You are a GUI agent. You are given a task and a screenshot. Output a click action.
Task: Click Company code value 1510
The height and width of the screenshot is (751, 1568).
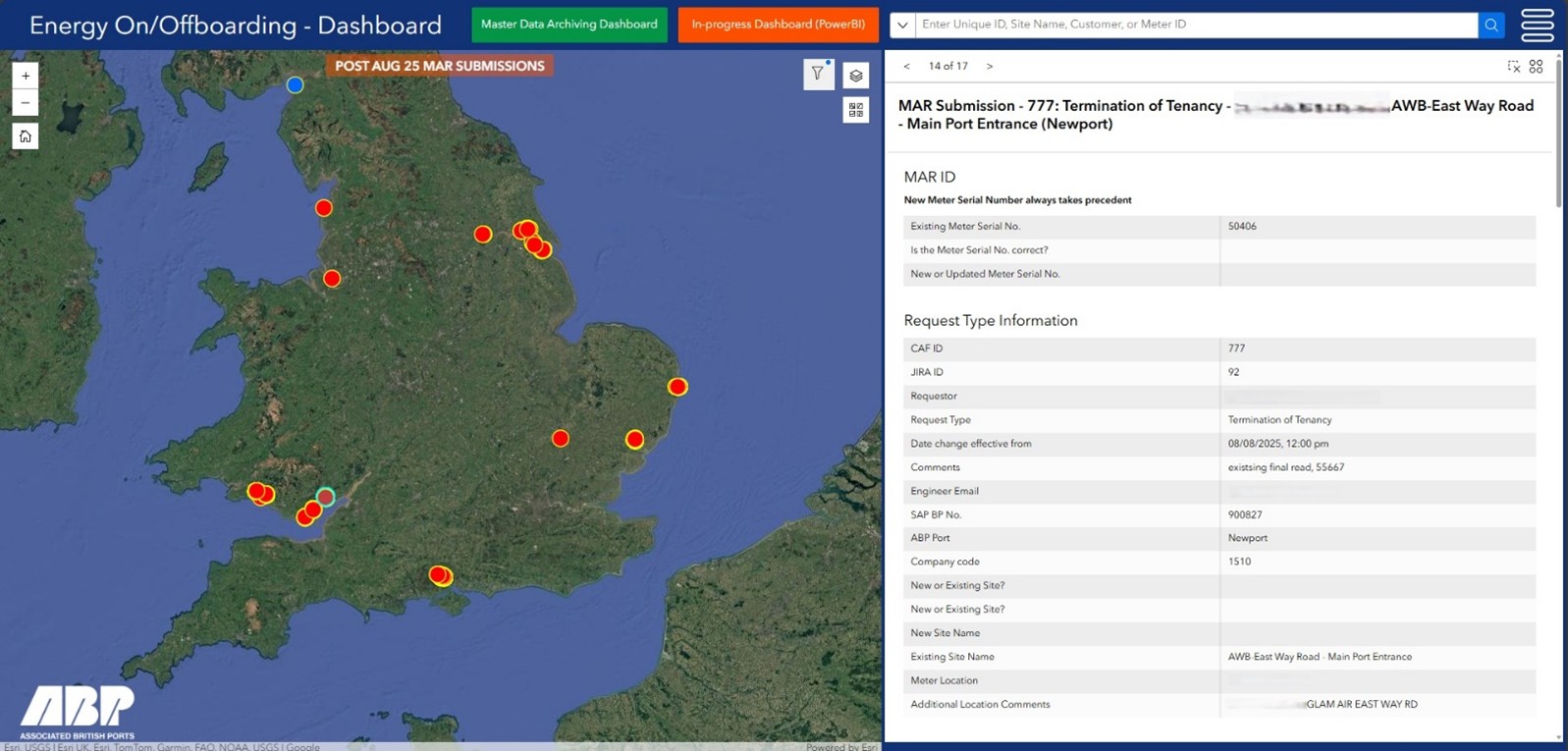coord(1239,562)
